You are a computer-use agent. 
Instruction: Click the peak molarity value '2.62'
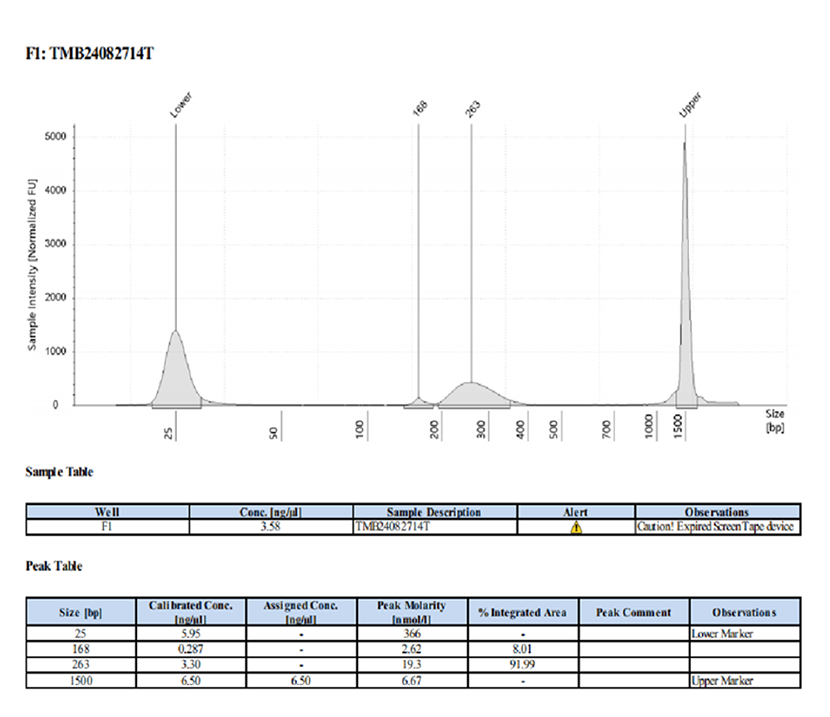click(412, 649)
